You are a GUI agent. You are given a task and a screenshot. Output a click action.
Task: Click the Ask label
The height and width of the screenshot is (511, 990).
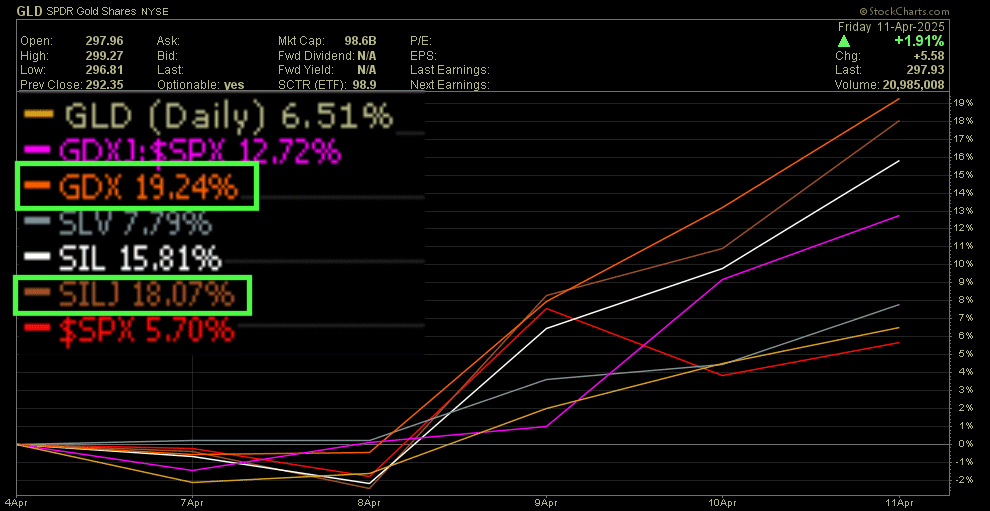tap(168, 41)
